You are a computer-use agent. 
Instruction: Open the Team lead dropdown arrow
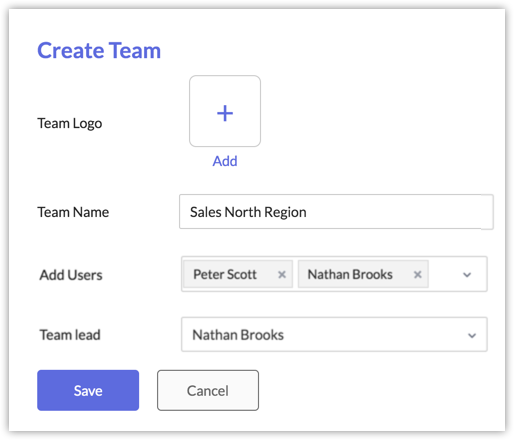pyautogui.click(x=472, y=335)
